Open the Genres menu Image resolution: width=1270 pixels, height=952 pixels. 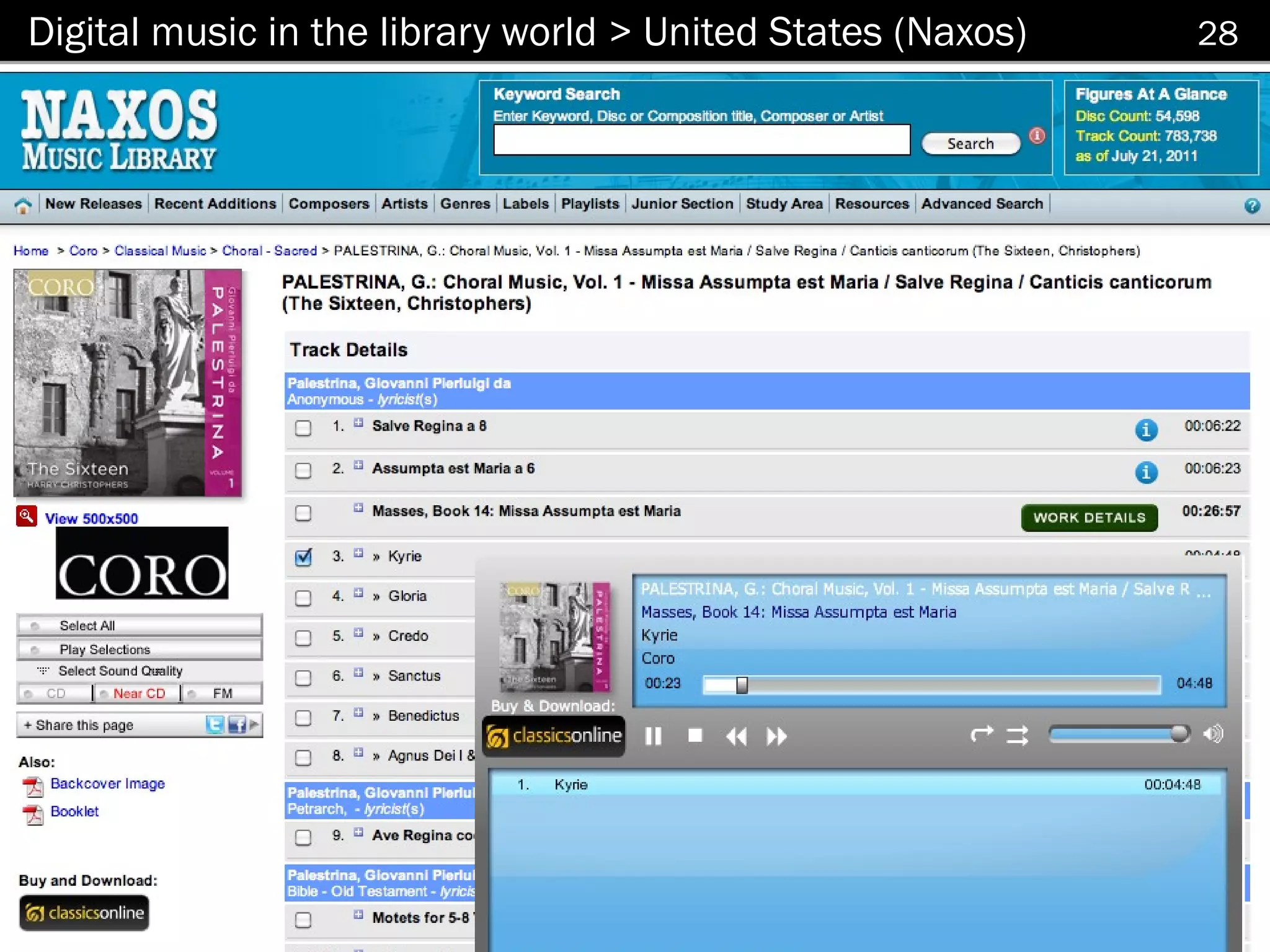465,204
